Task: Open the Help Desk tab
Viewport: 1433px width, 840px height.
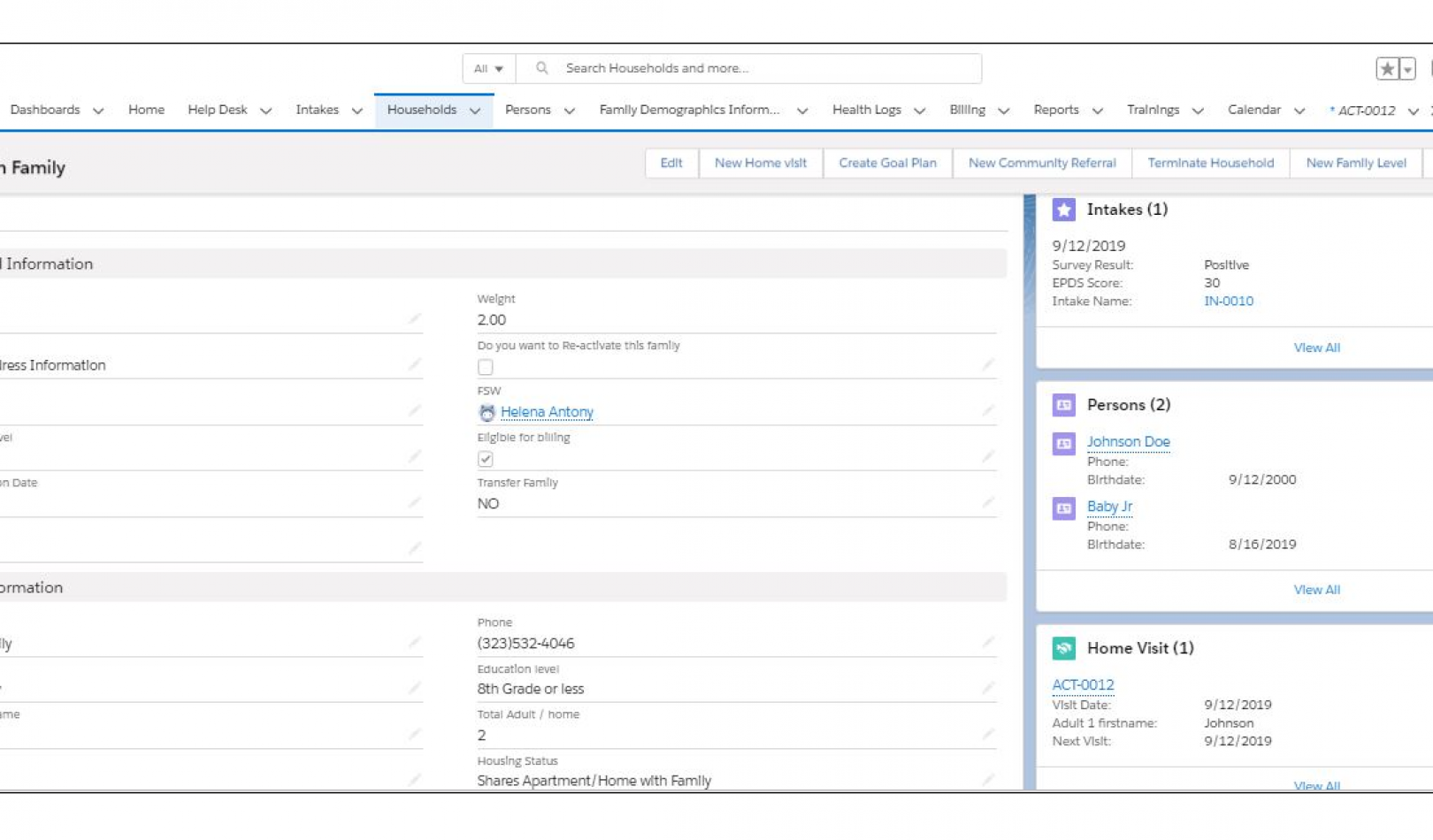Action: pyautogui.click(x=218, y=110)
